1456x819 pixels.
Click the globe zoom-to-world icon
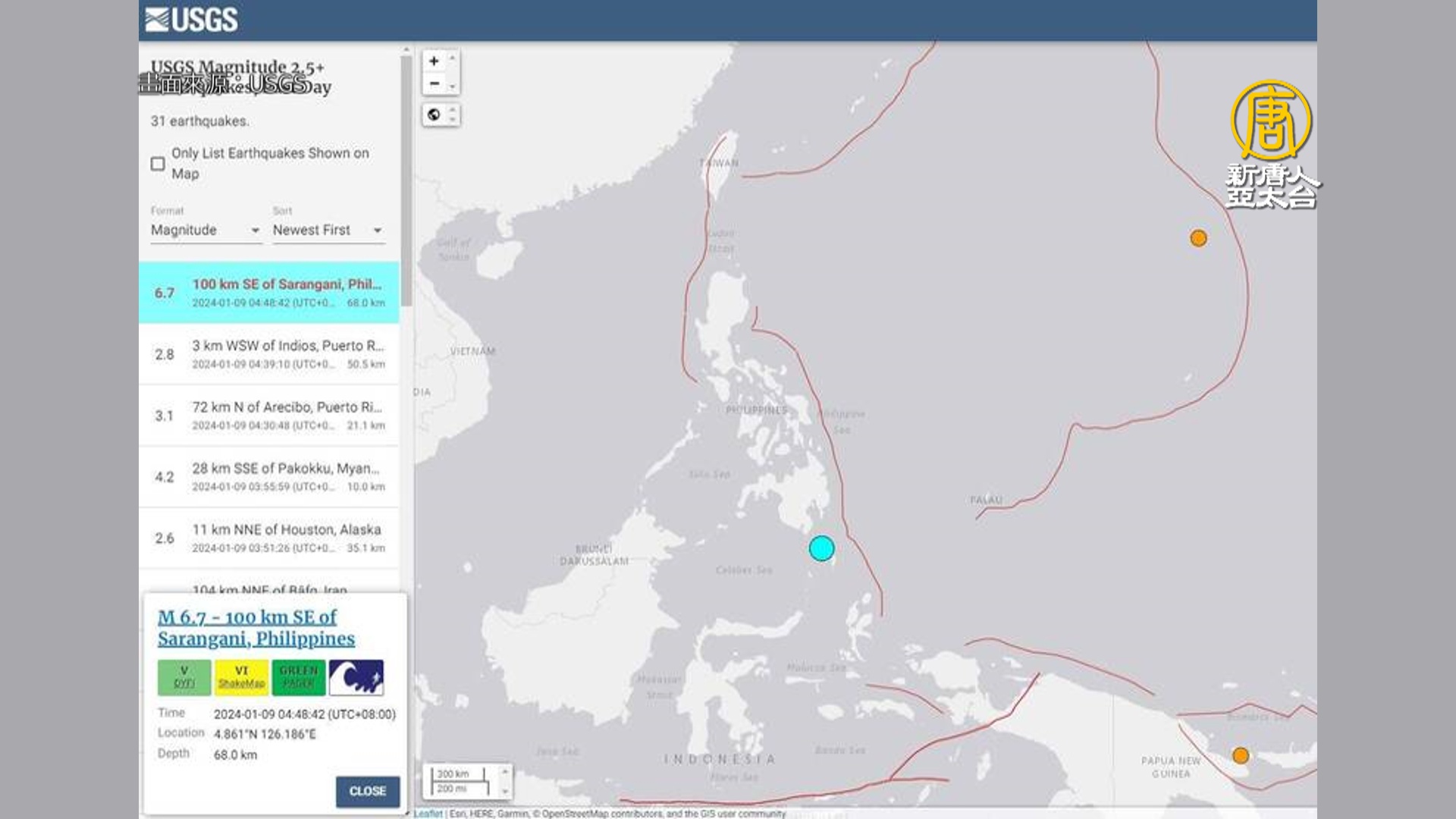(x=434, y=115)
